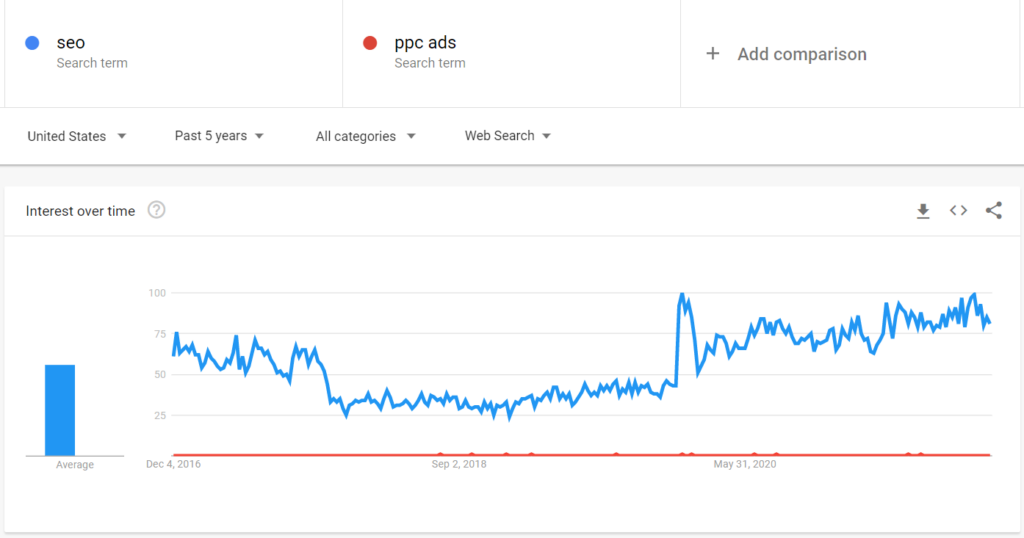Click the blue Average bar
This screenshot has height=538, width=1024.
coord(60,410)
